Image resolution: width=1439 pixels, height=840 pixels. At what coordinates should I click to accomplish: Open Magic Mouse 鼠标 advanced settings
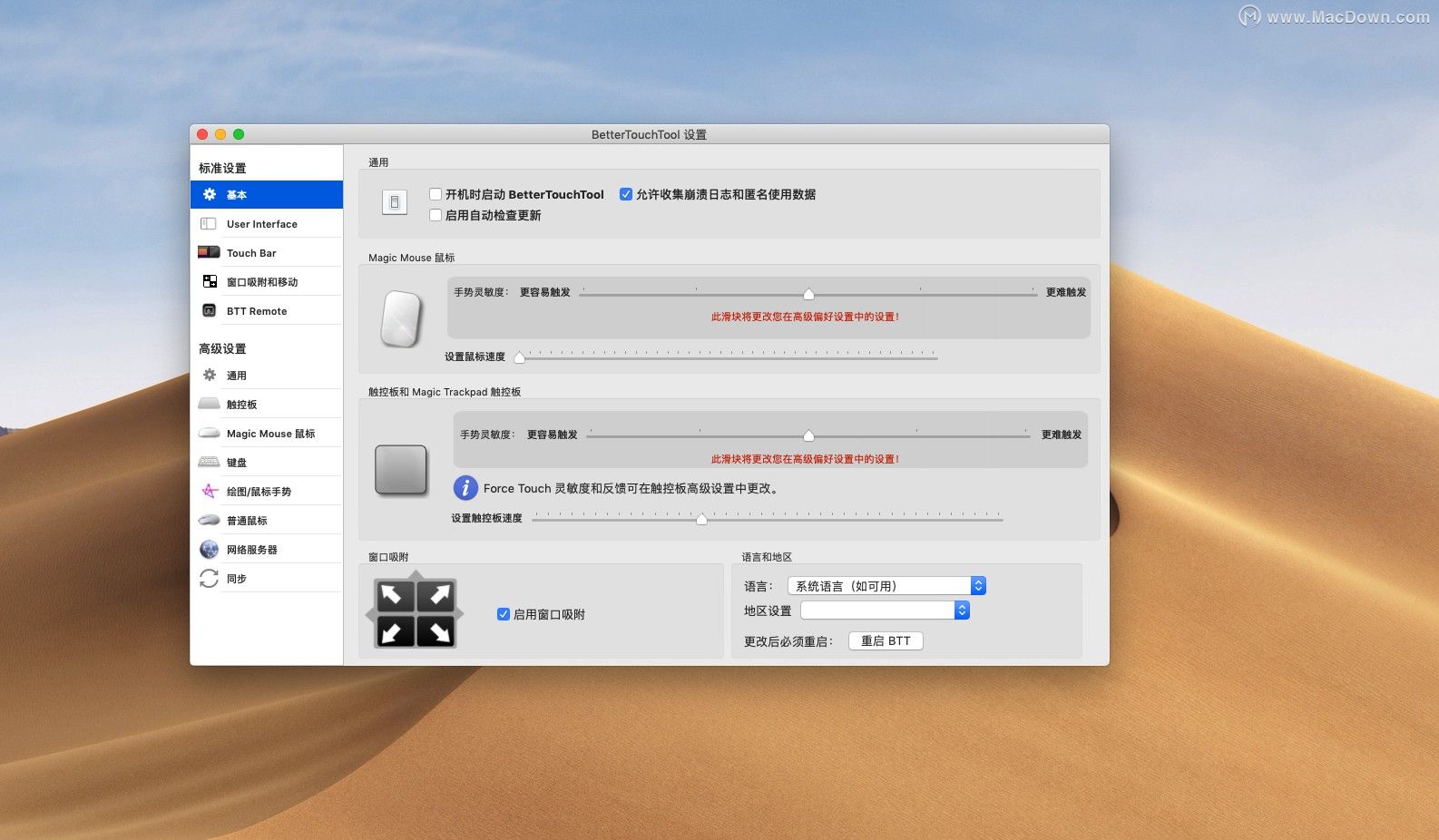(267, 433)
